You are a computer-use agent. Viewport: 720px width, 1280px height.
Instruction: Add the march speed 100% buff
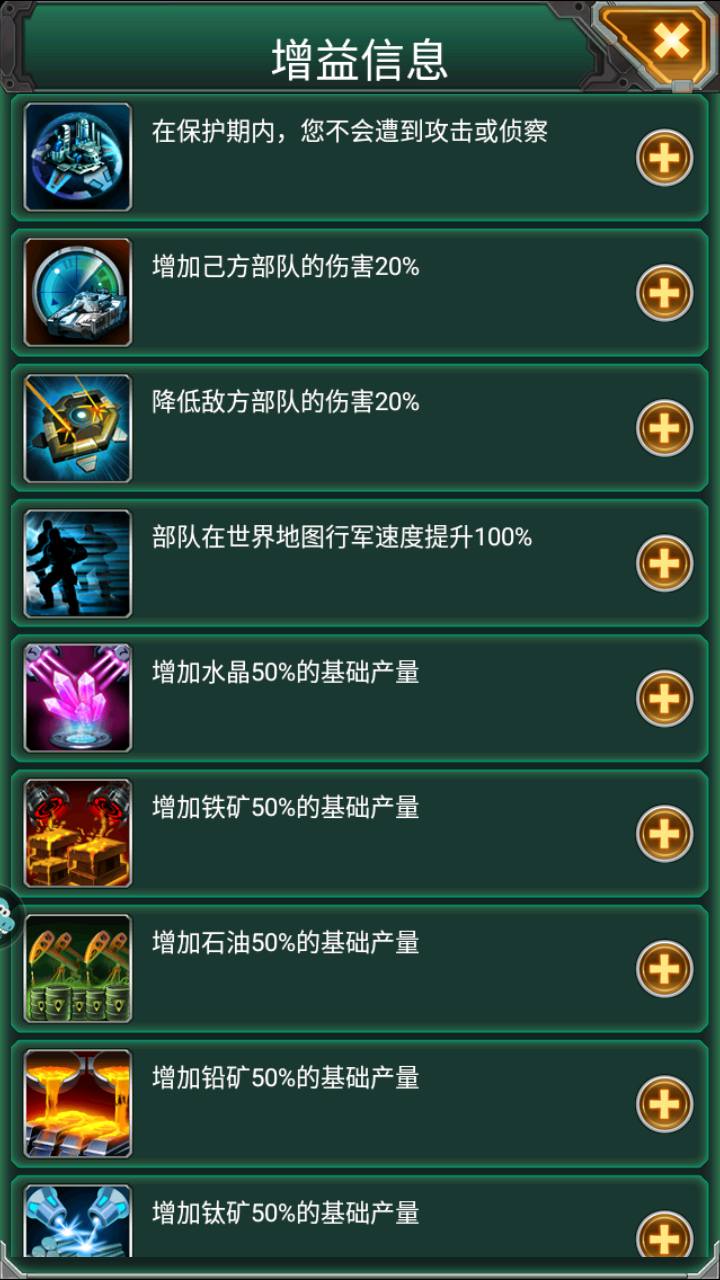click(665, 563)
